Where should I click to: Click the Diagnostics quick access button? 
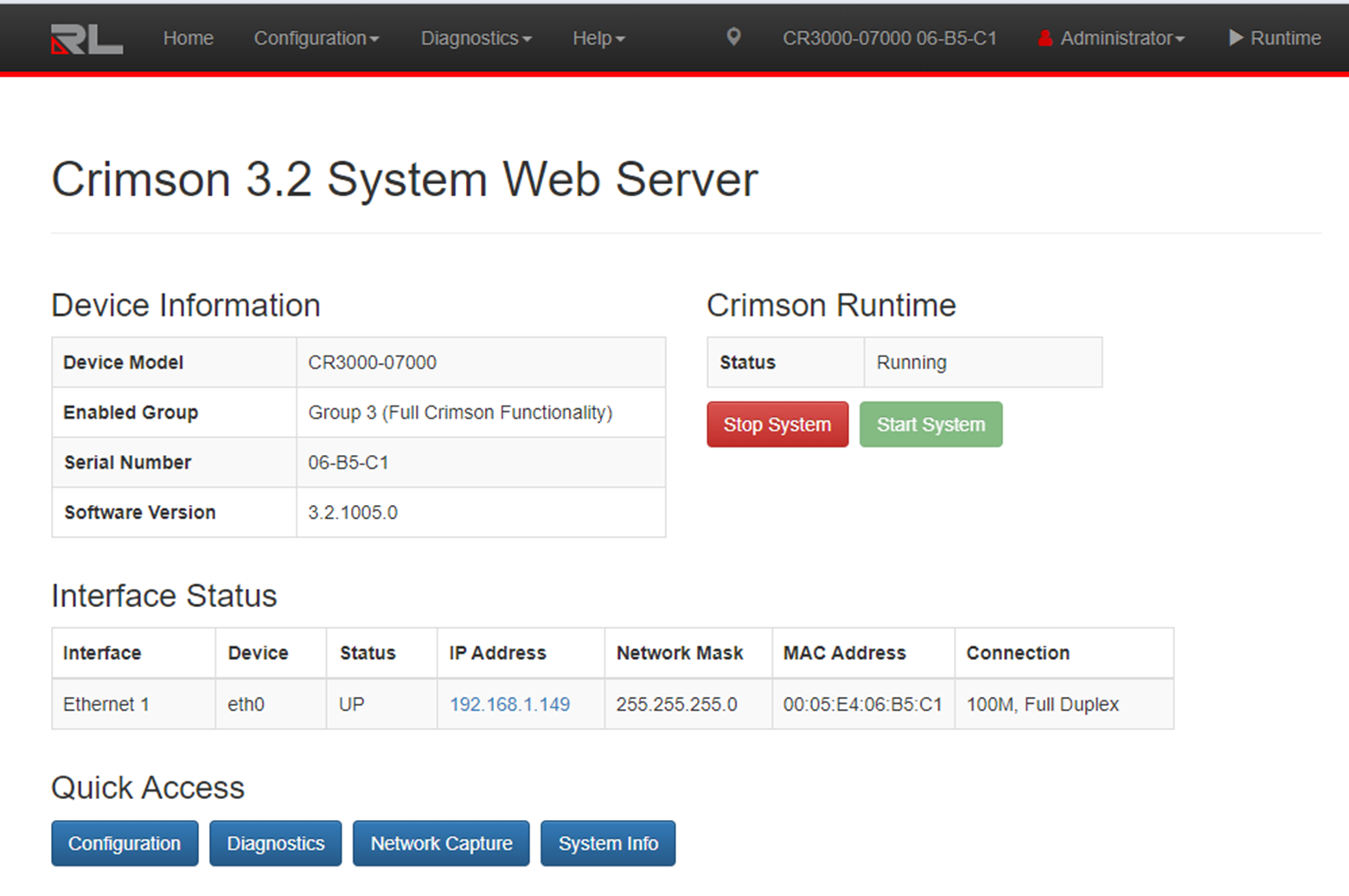(276, 843)
